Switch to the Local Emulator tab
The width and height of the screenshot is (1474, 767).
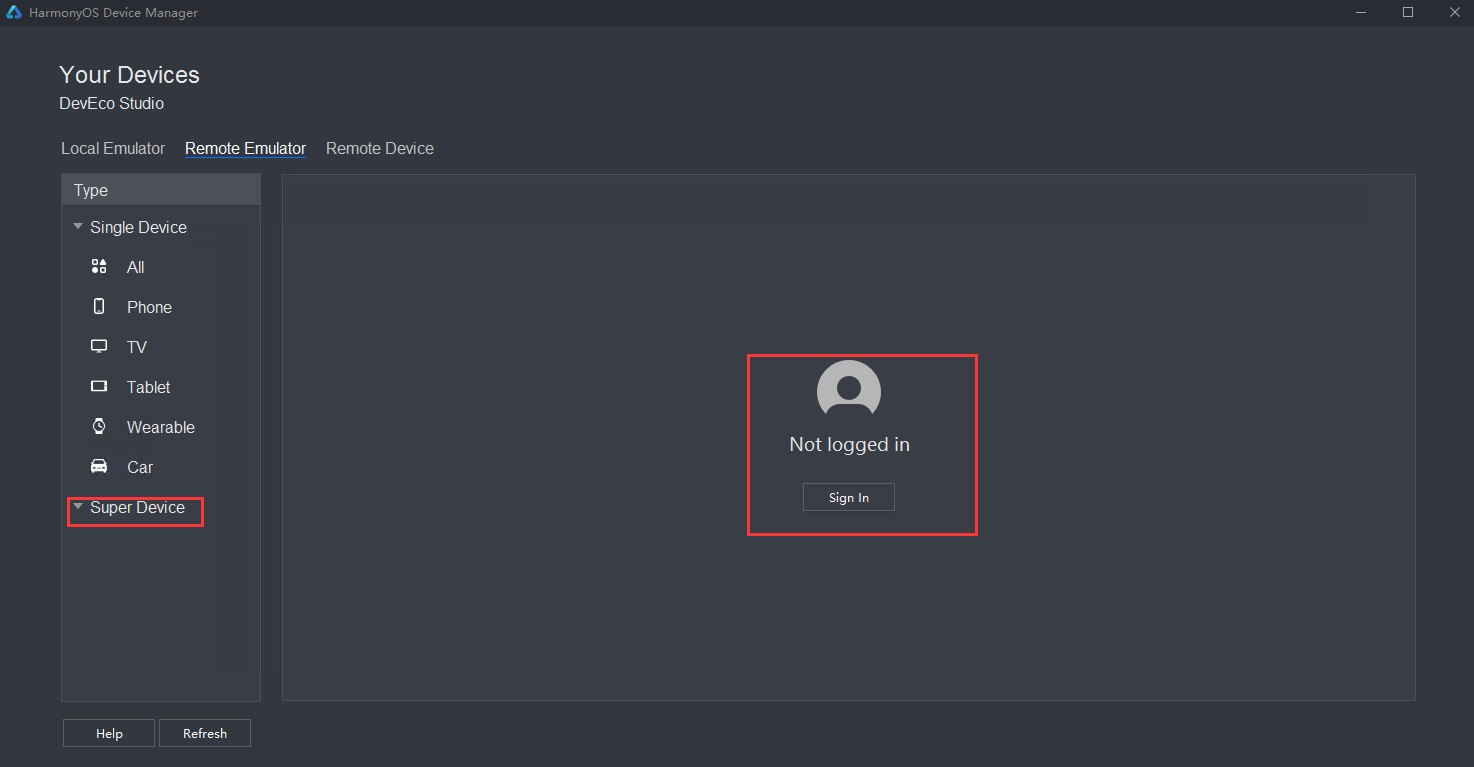click(113, 148)
